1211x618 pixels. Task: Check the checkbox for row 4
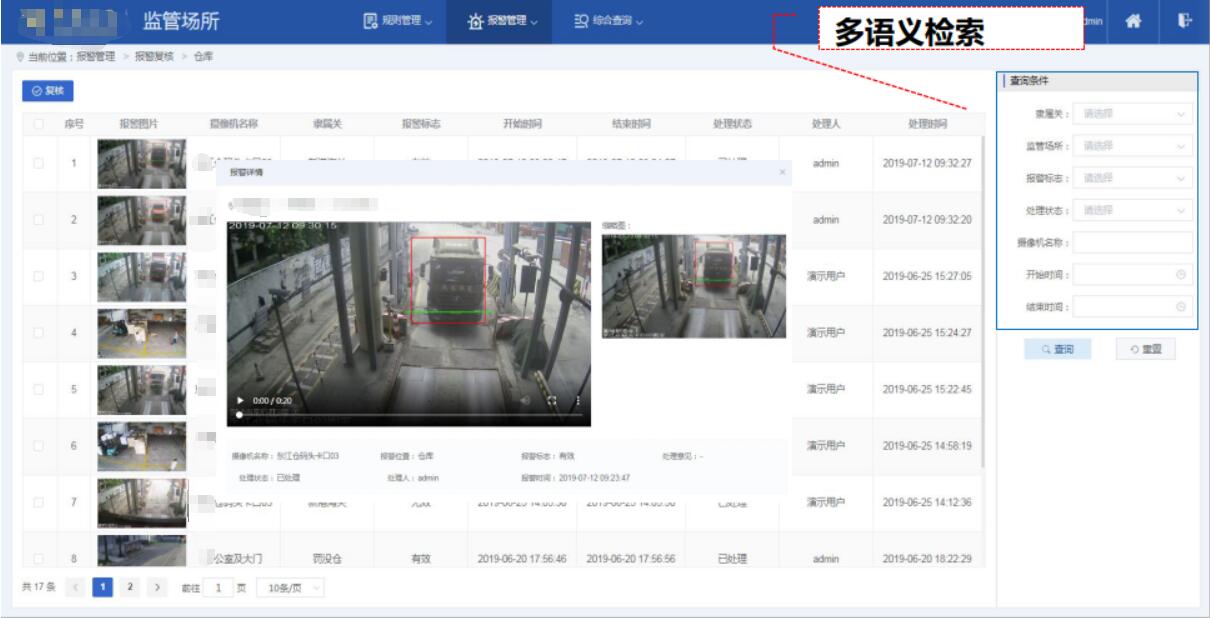tap(39, 333)
